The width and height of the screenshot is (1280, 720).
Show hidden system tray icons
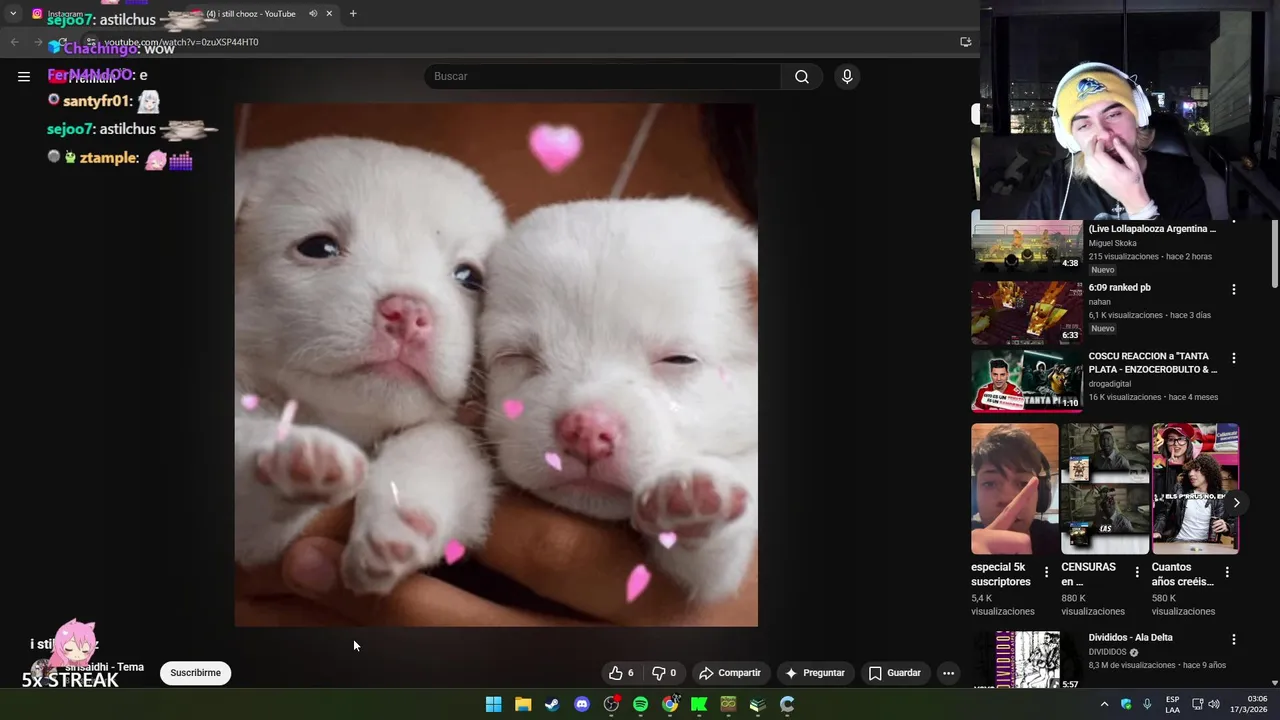[1104, 704]
